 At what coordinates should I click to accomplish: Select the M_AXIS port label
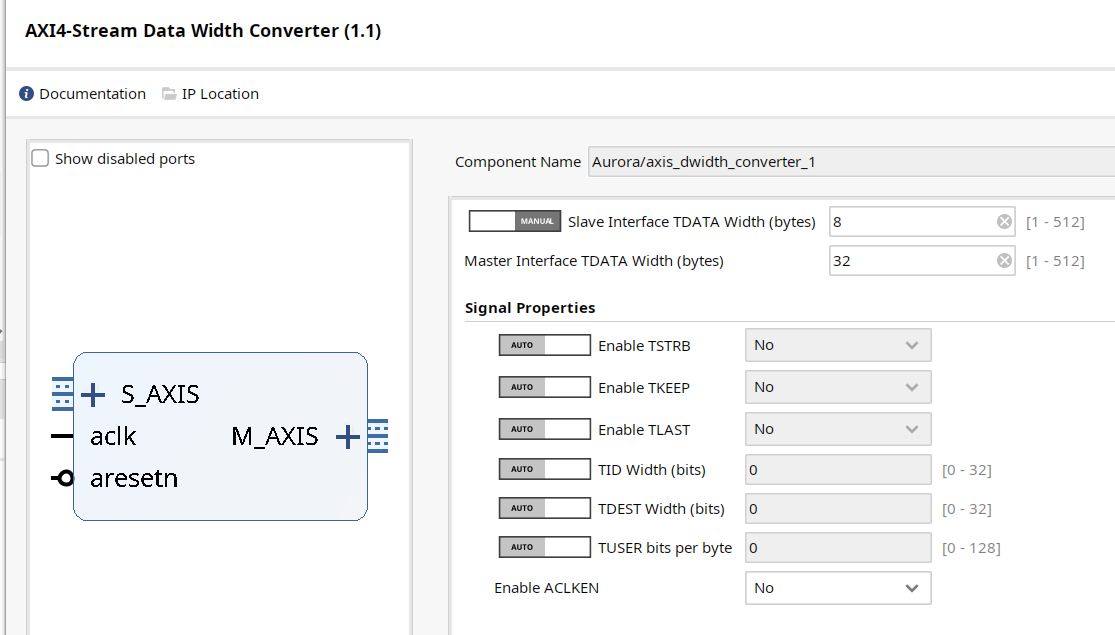click(x=274, y=437)
